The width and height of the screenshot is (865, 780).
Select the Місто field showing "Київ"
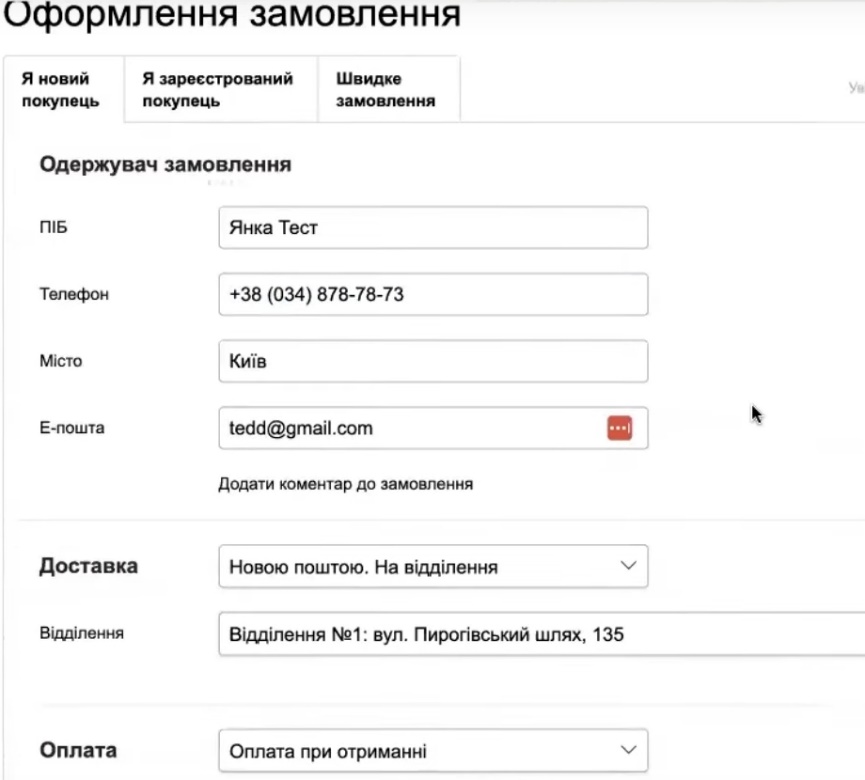[432, 362]
